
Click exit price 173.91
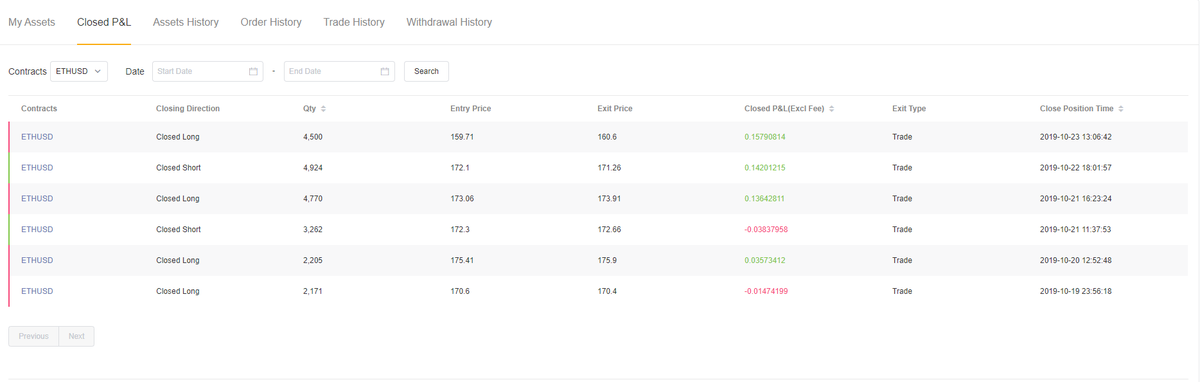coord(609,198)
